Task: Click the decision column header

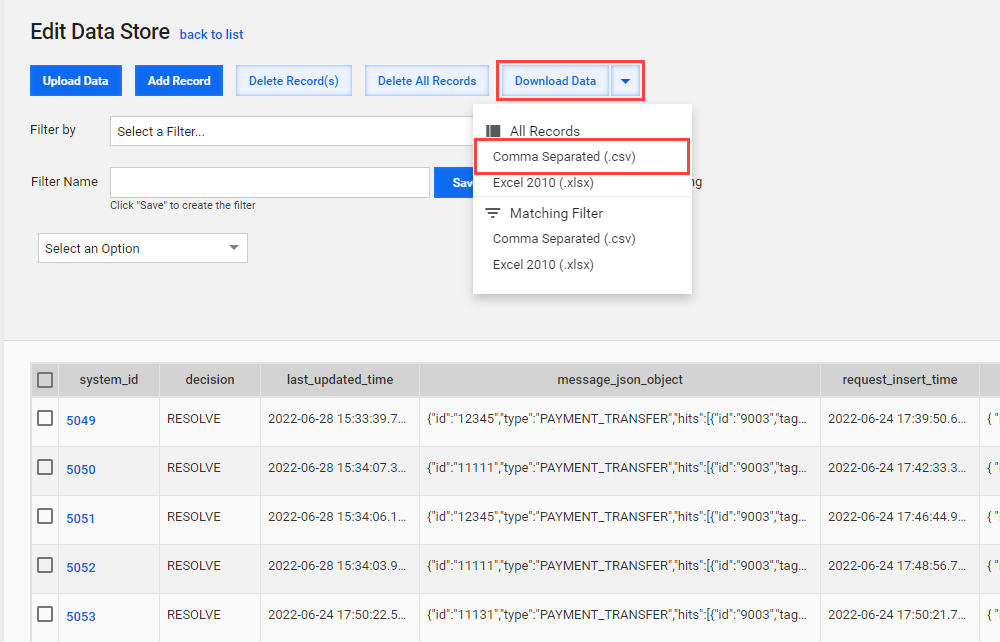Action: 210,380
